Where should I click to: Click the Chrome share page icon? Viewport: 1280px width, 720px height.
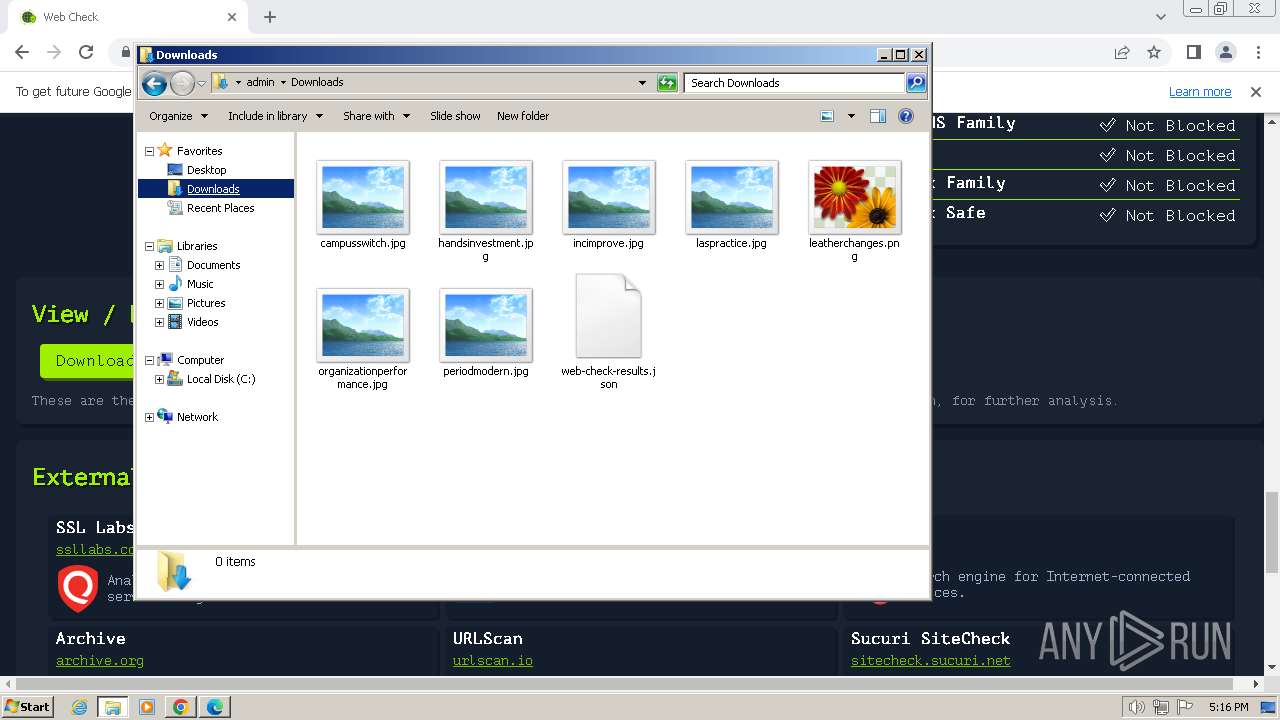click(x=1122, y=52)
